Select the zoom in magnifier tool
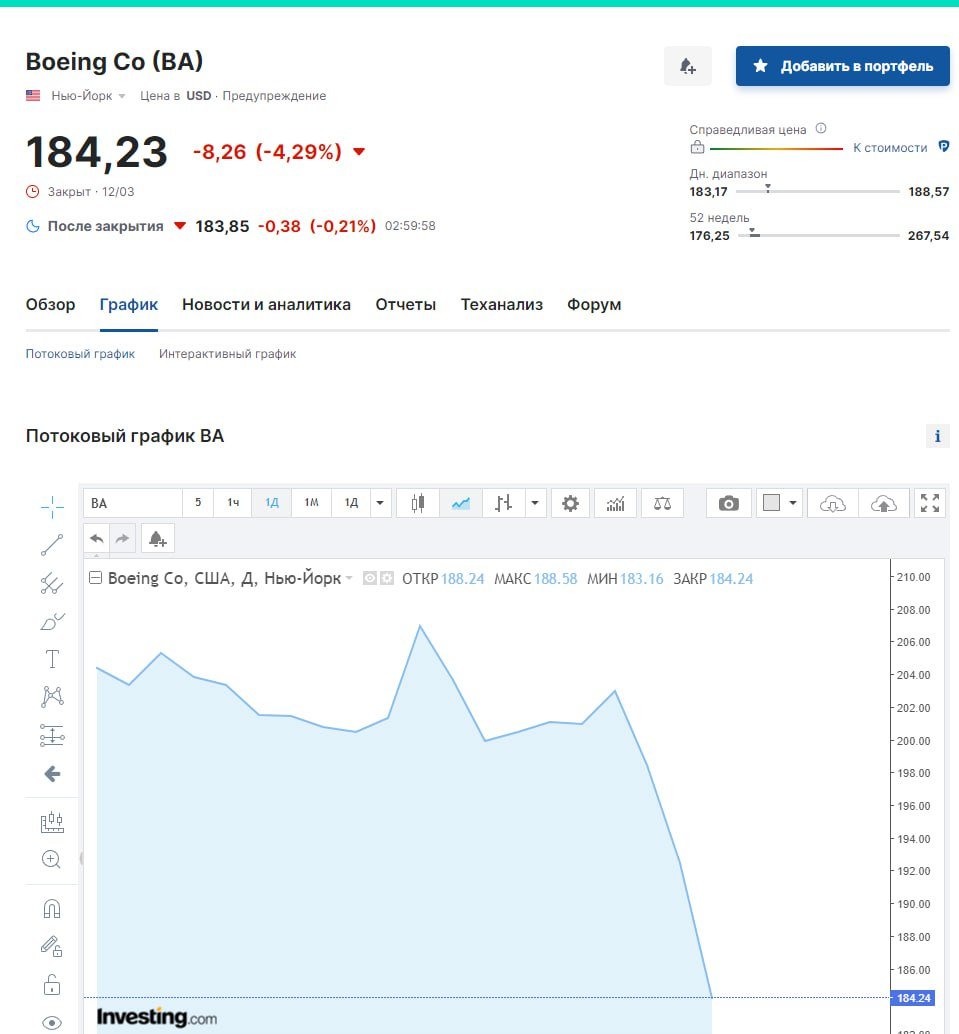 click(x=52, y=859)
